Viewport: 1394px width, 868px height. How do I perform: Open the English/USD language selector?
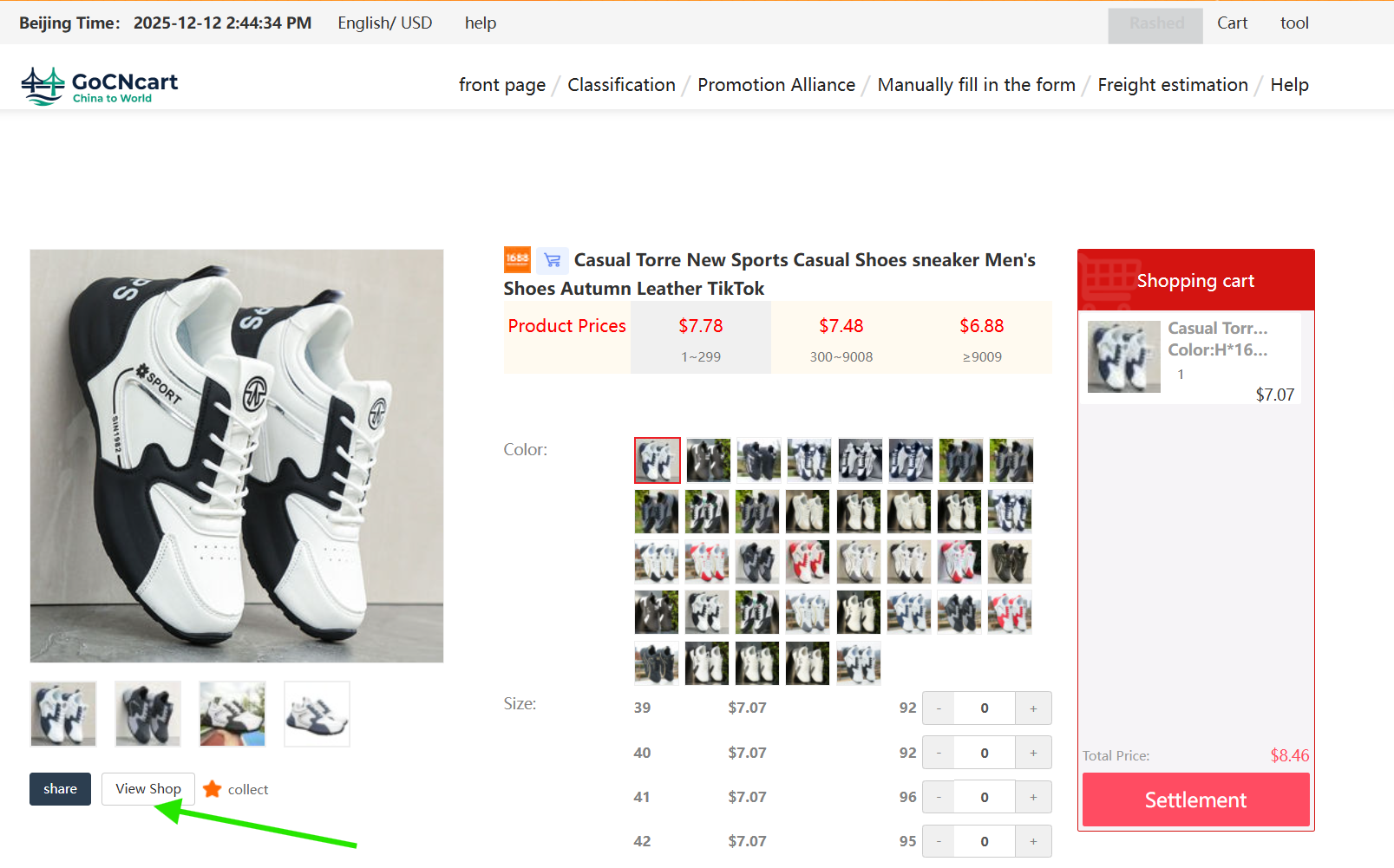pos(385,23)
